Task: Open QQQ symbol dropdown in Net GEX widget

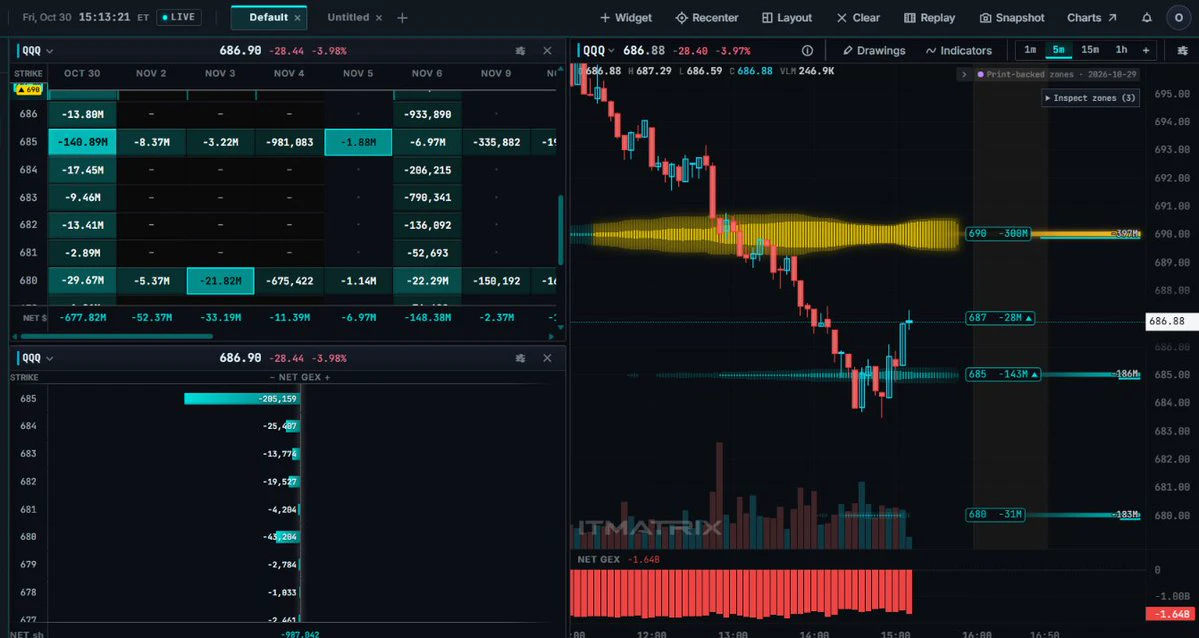Action: point(37,358)
